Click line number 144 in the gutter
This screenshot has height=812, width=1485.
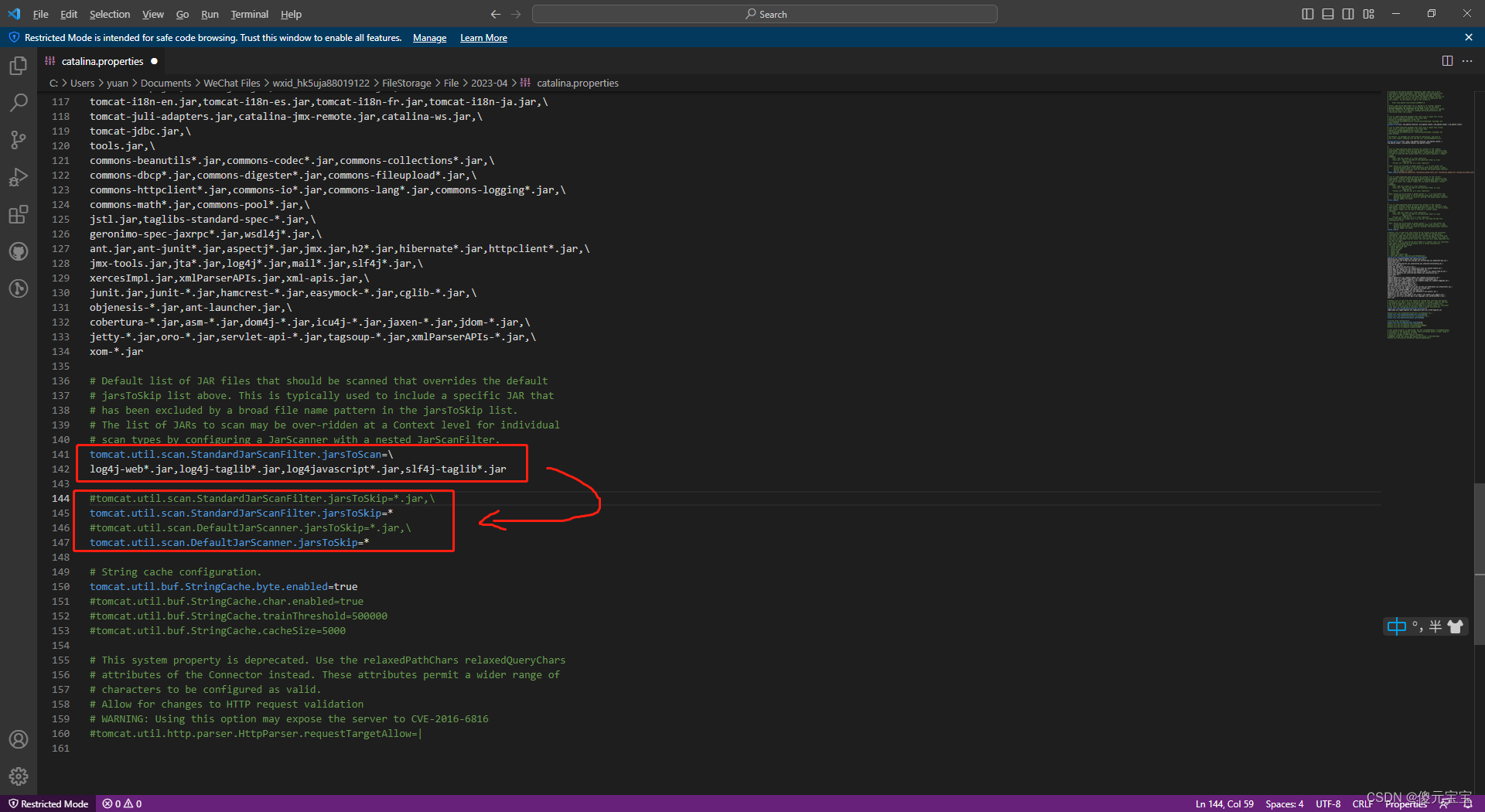point(60,499)
